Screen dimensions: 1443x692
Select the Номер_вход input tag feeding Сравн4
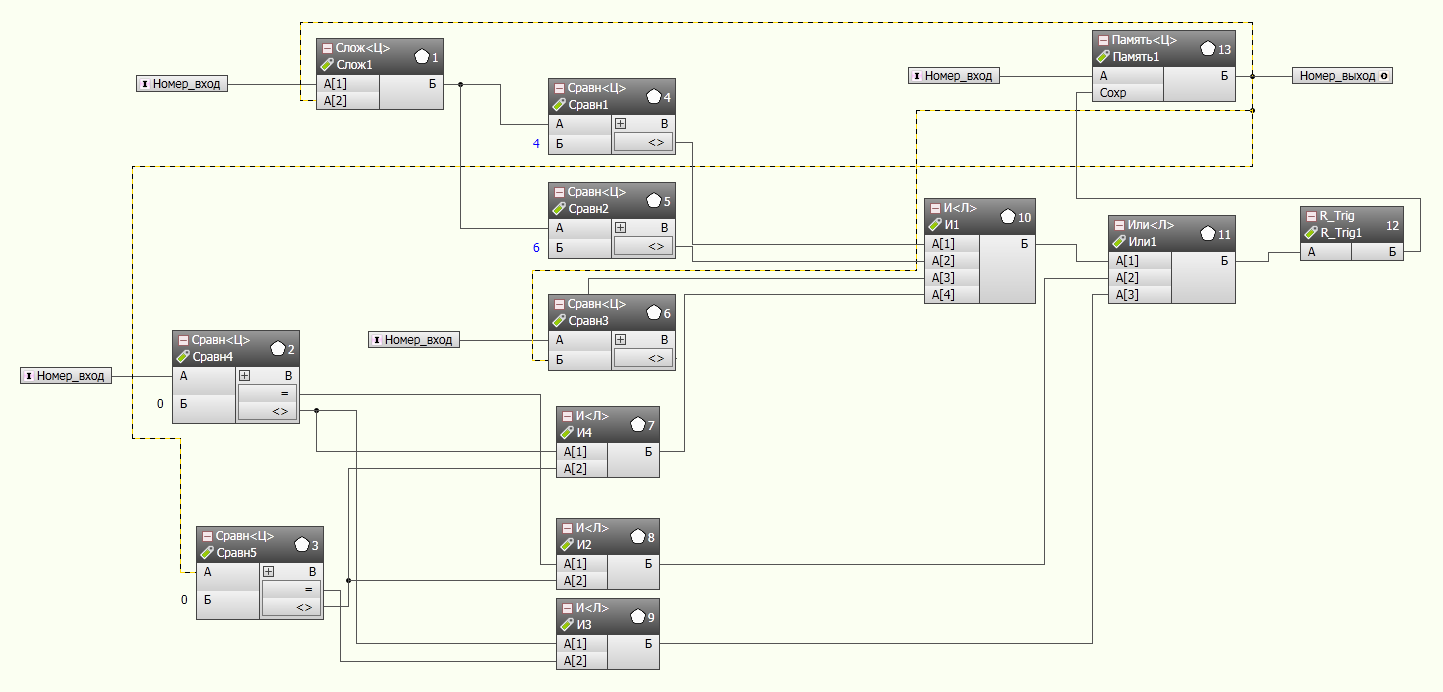[66, 376]
